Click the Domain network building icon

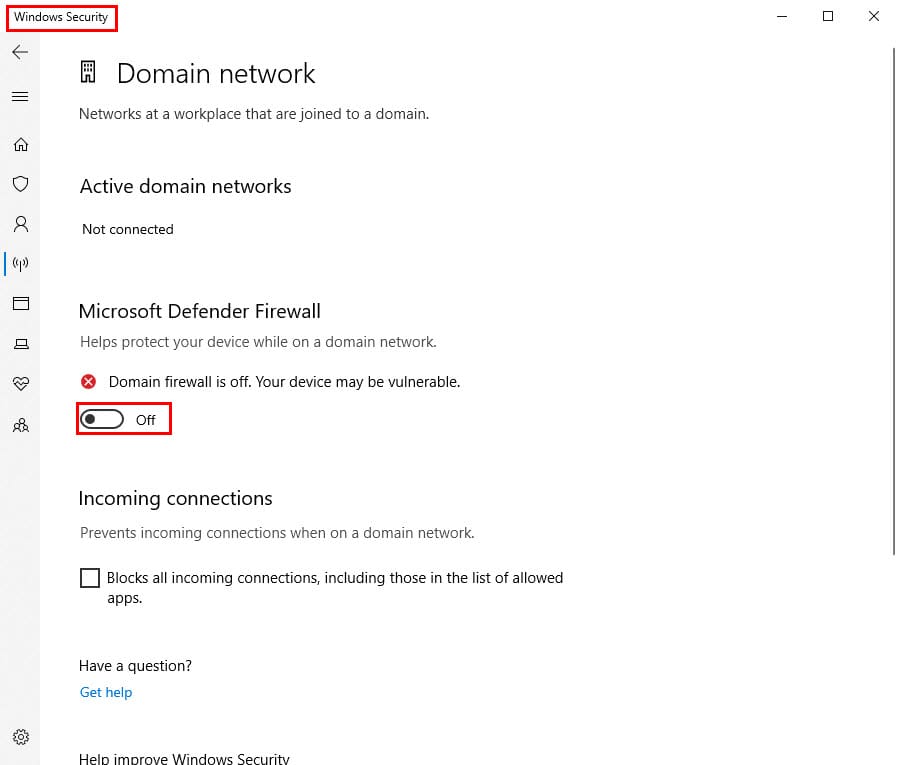coord(89,73)
